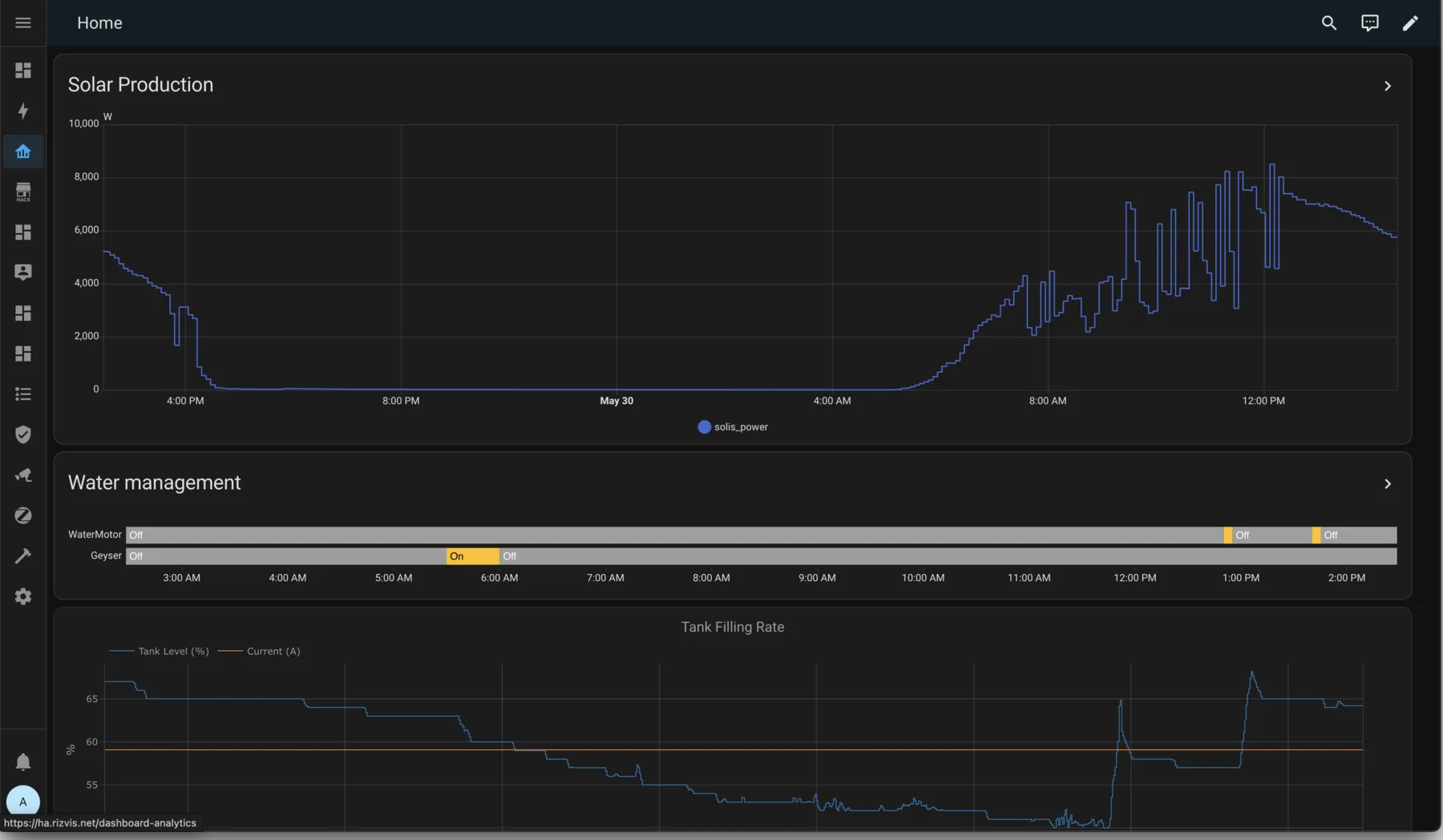Open the CCTV camera icon in sidebar
Image resolution: width=1443 pixels, height=840 pixels.
tap(23, 475)
